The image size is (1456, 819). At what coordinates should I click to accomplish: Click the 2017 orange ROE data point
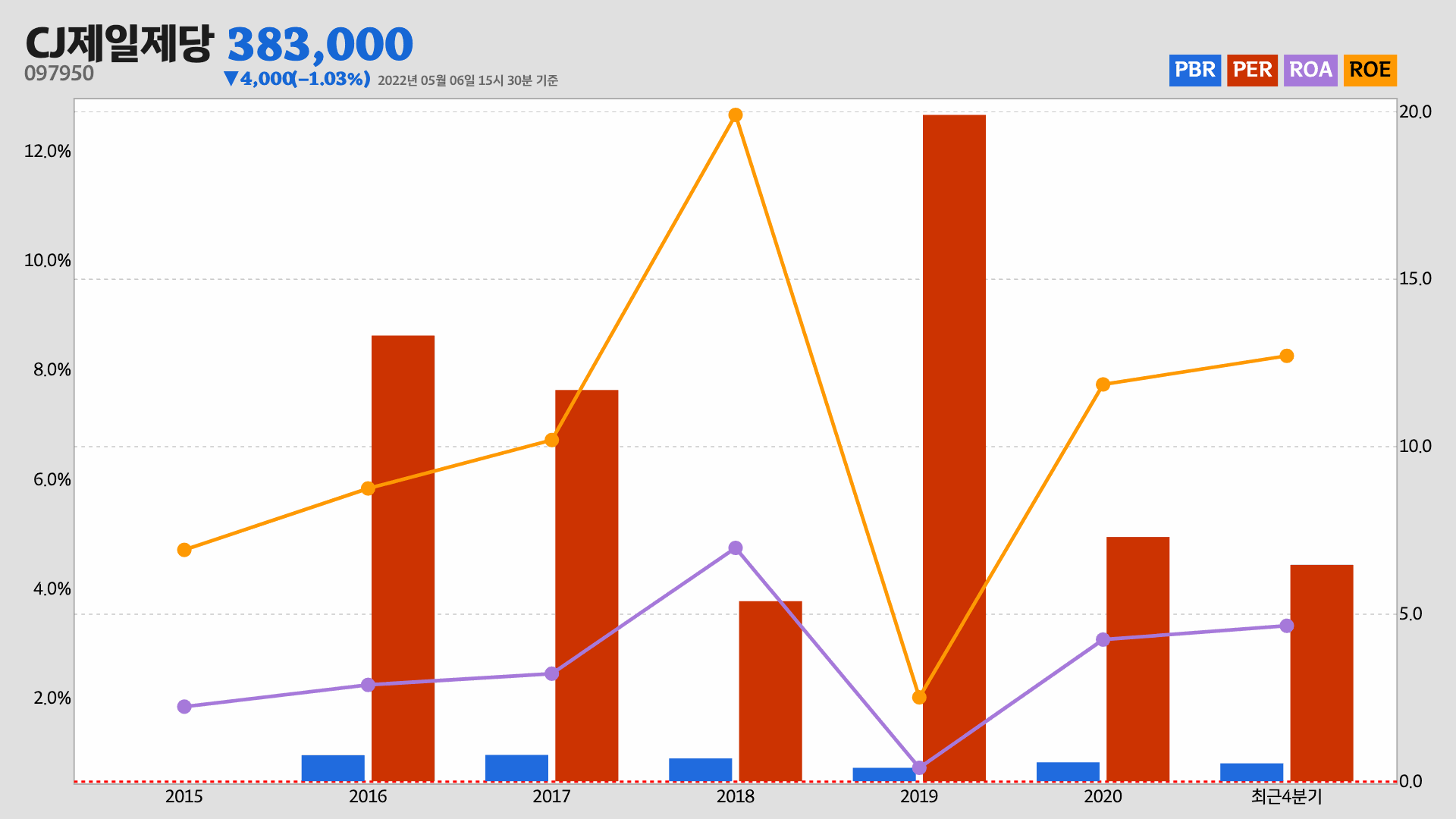552,440
